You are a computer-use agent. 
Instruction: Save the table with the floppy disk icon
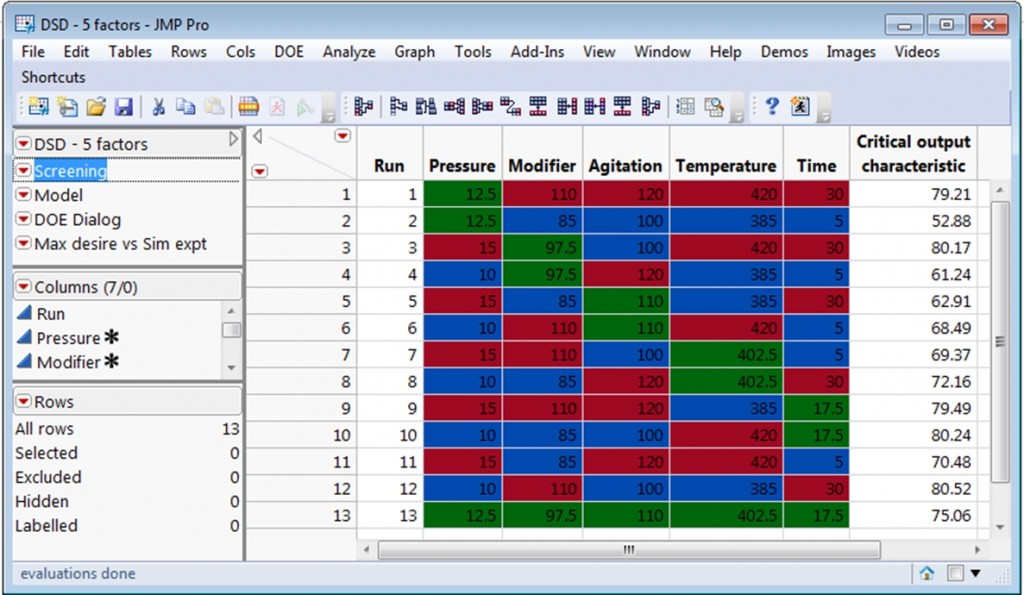[x=123, y=106]
